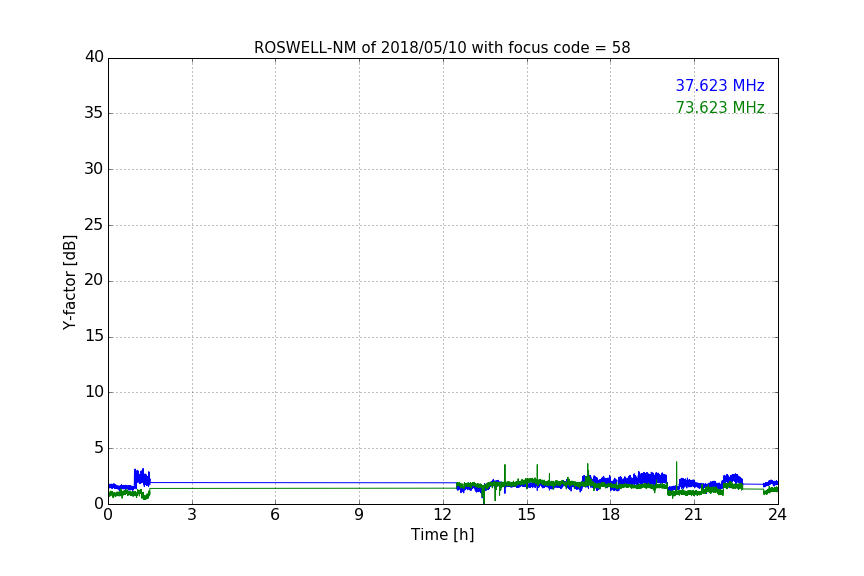Click the green spike just after hour 20
864x576 pixels.
pos(677,470)
